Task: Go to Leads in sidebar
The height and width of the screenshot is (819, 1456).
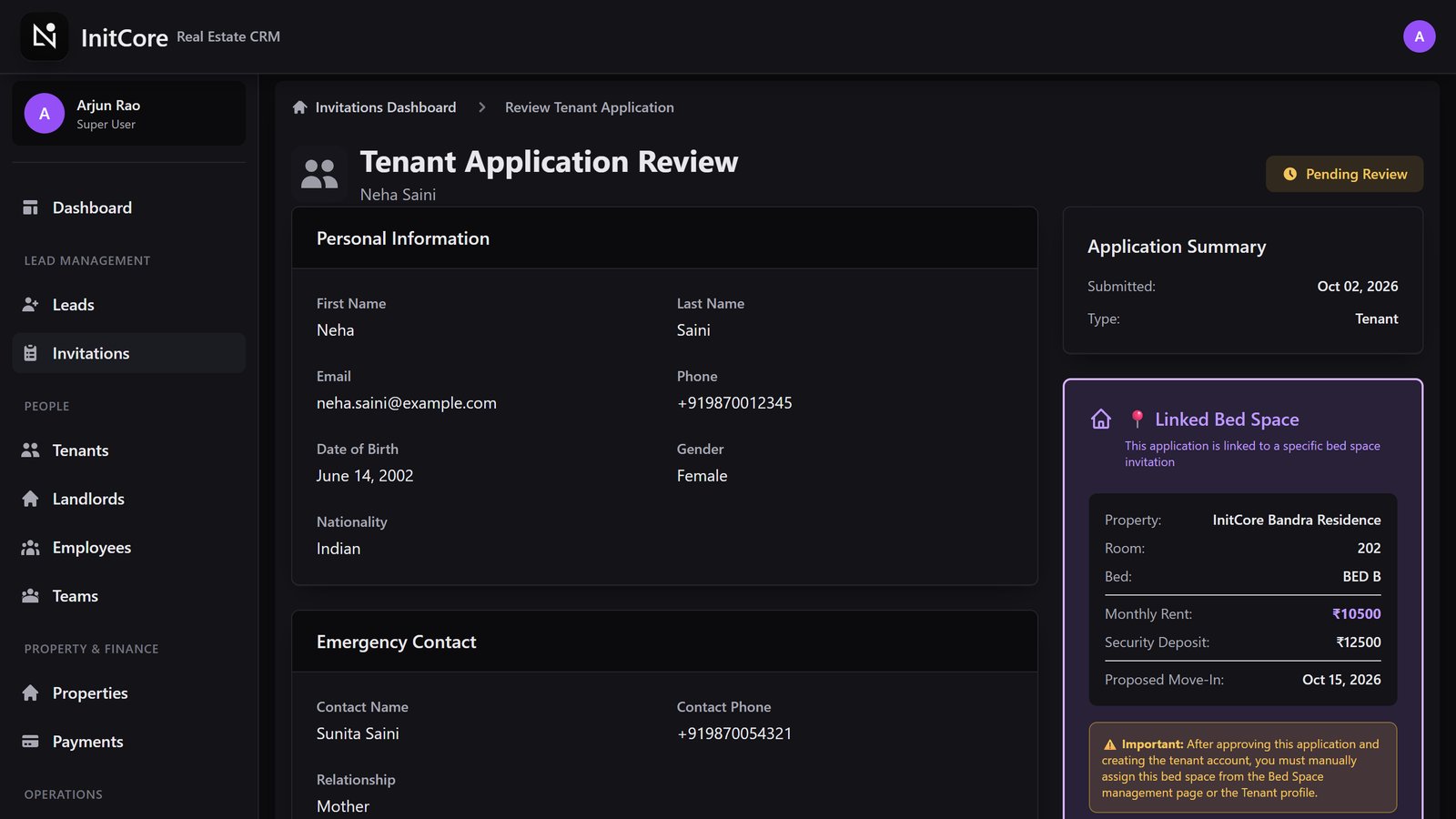Action: pyautogui.click(x=129, y=305)
